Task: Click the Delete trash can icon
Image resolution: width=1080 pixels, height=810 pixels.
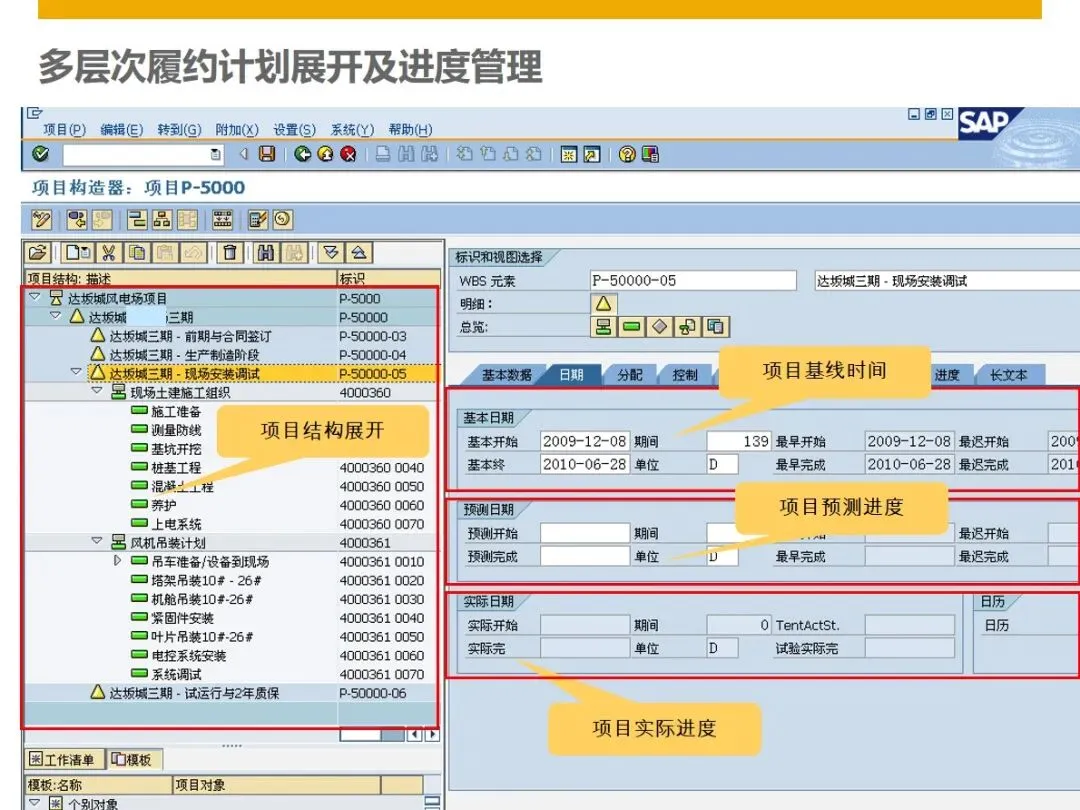Action: (230, 253)
